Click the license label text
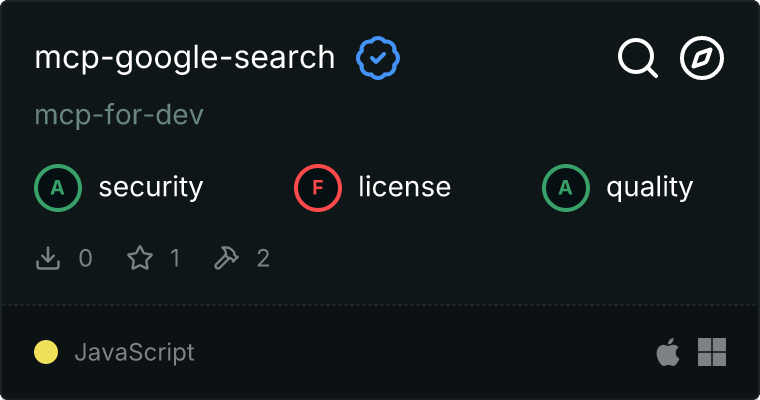Viewport: 760px width, 400px height. tap(404, 187)
